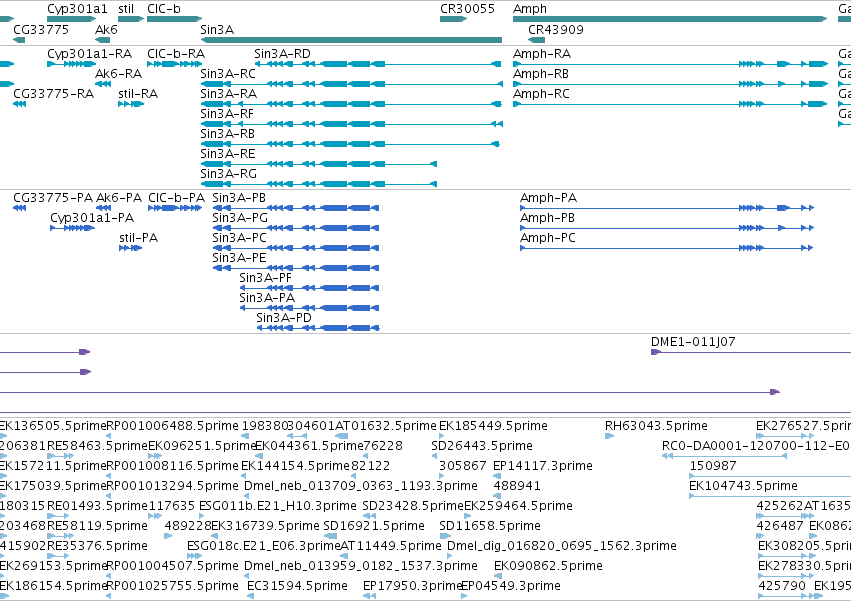Click the SD11658.5prime EST label

point(490,527)
